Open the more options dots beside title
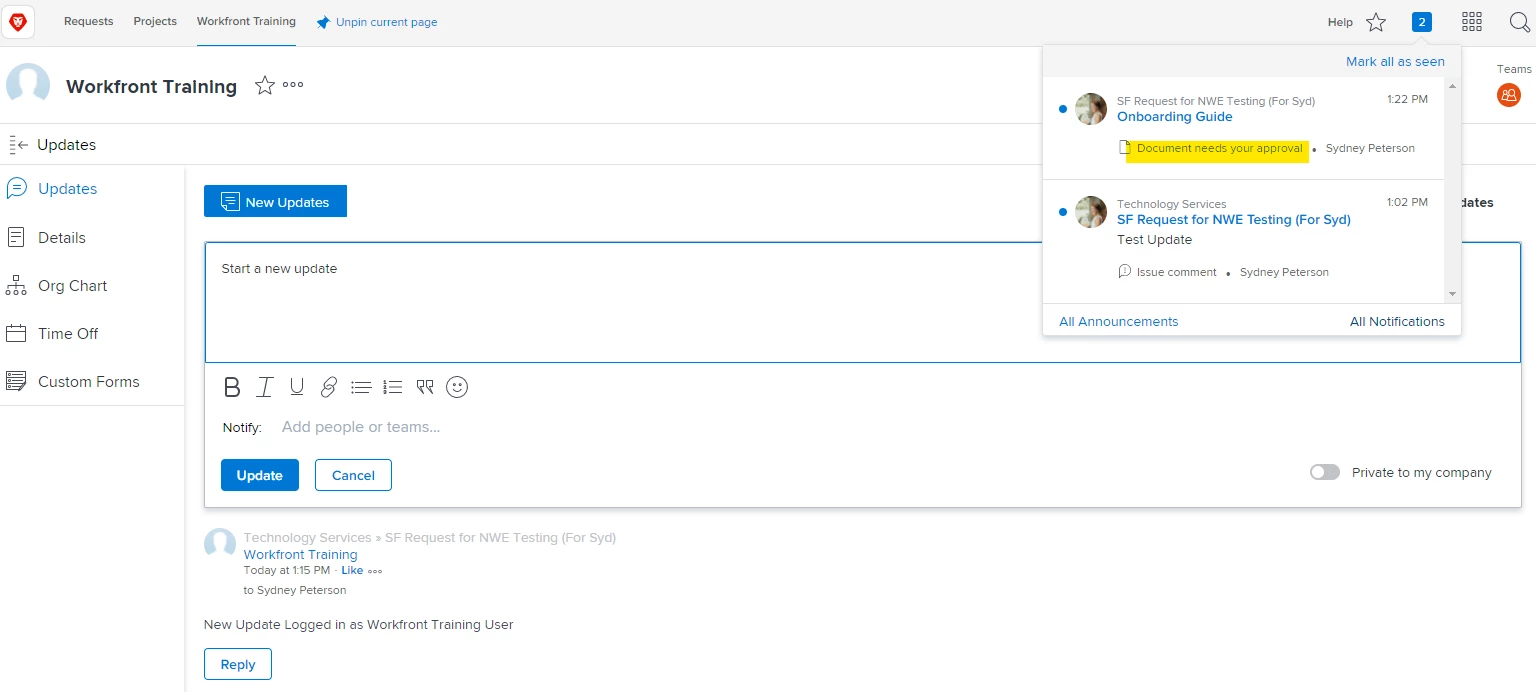The image size is (1536, 692). 293,85
